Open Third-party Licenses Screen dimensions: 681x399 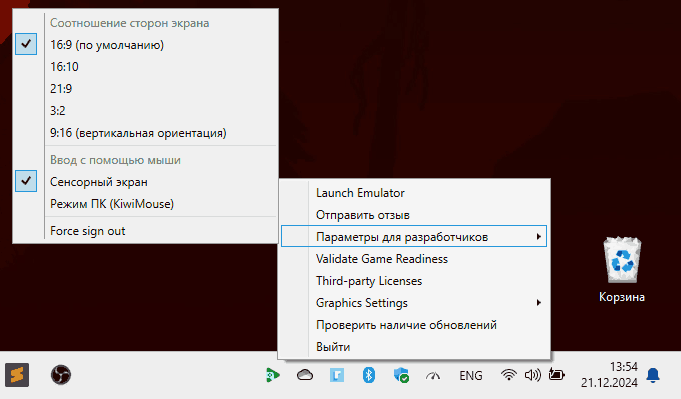(x=414, y=281)
